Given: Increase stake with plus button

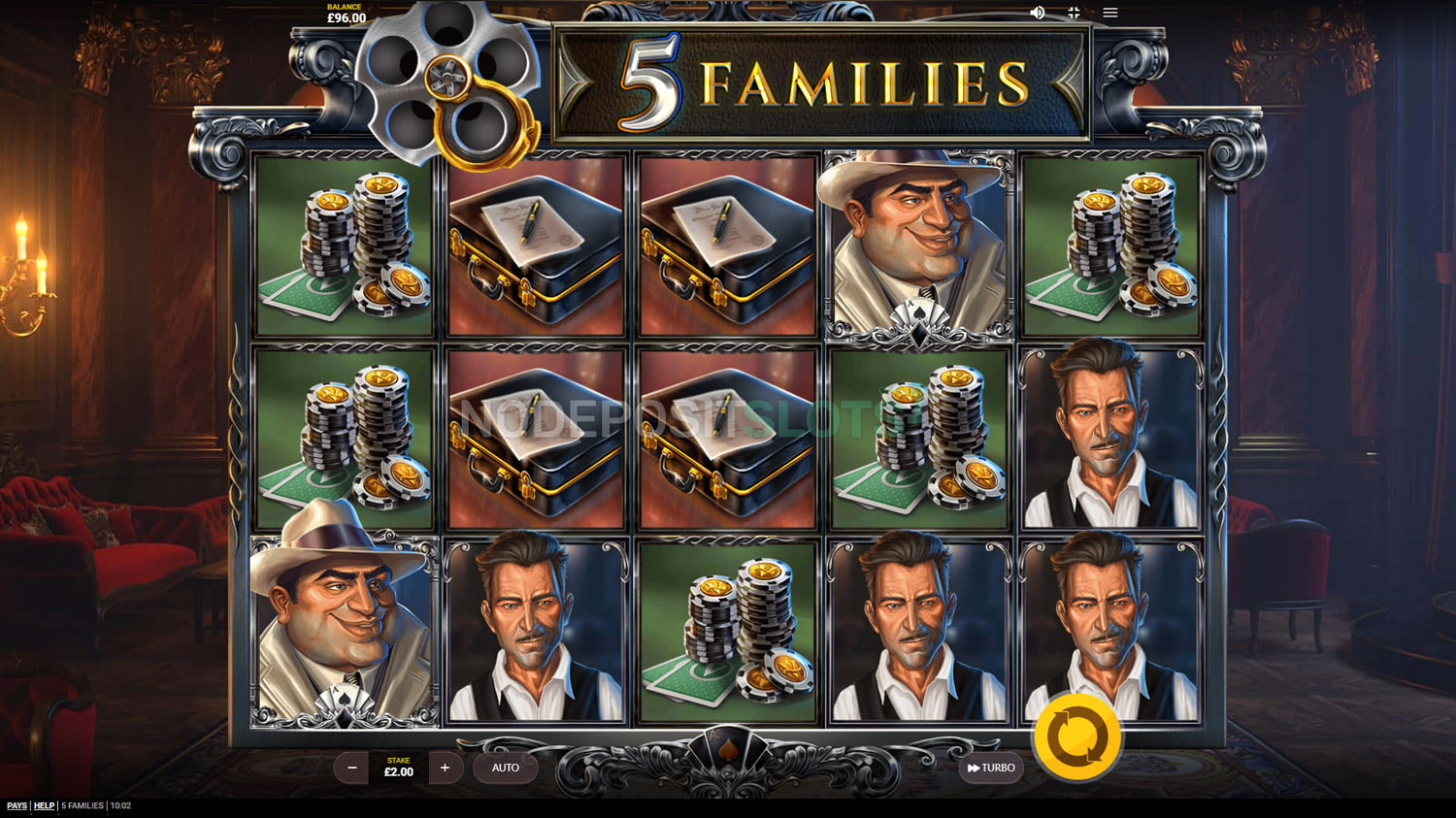Looking at the screenshot, I should coord(445,769).
